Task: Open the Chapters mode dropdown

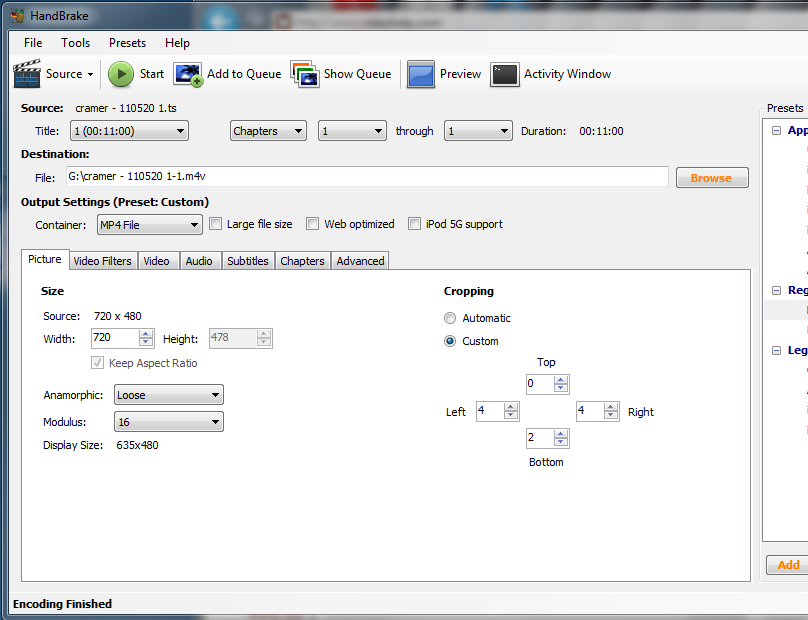Action: (268, 131)
